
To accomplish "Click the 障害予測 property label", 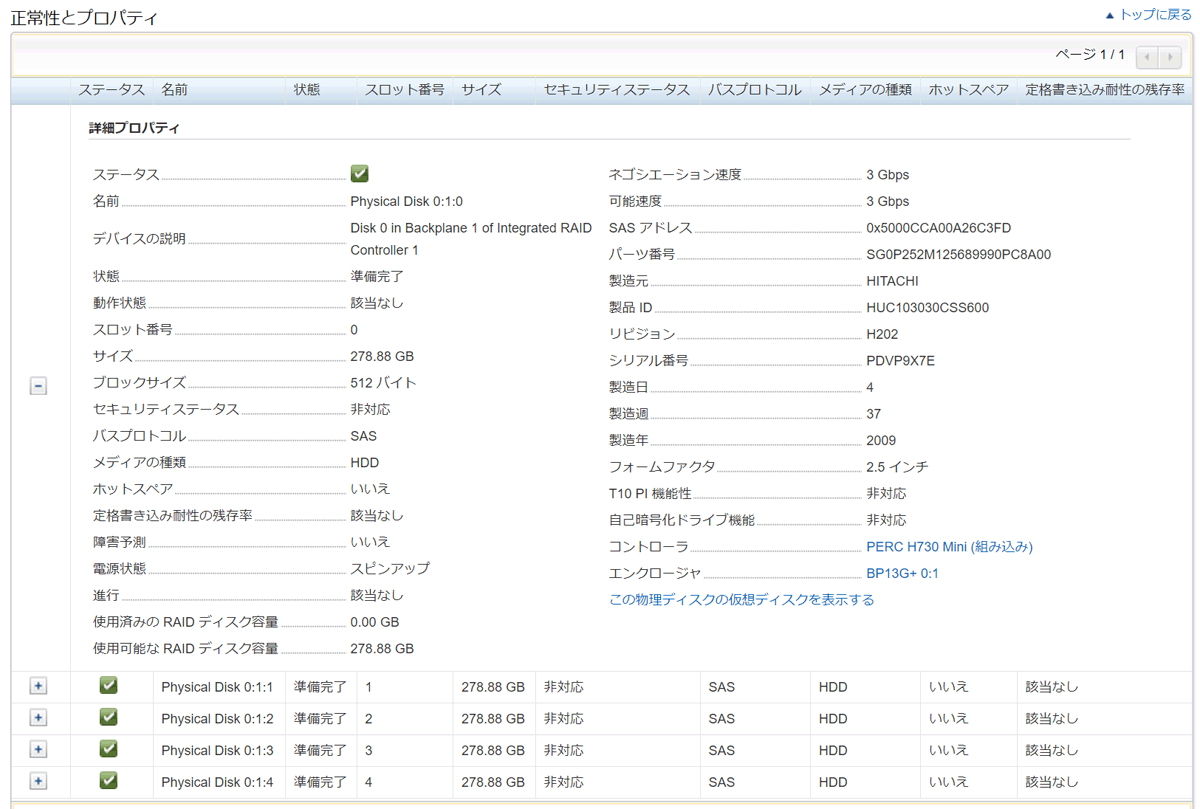I will click(119, 542).
